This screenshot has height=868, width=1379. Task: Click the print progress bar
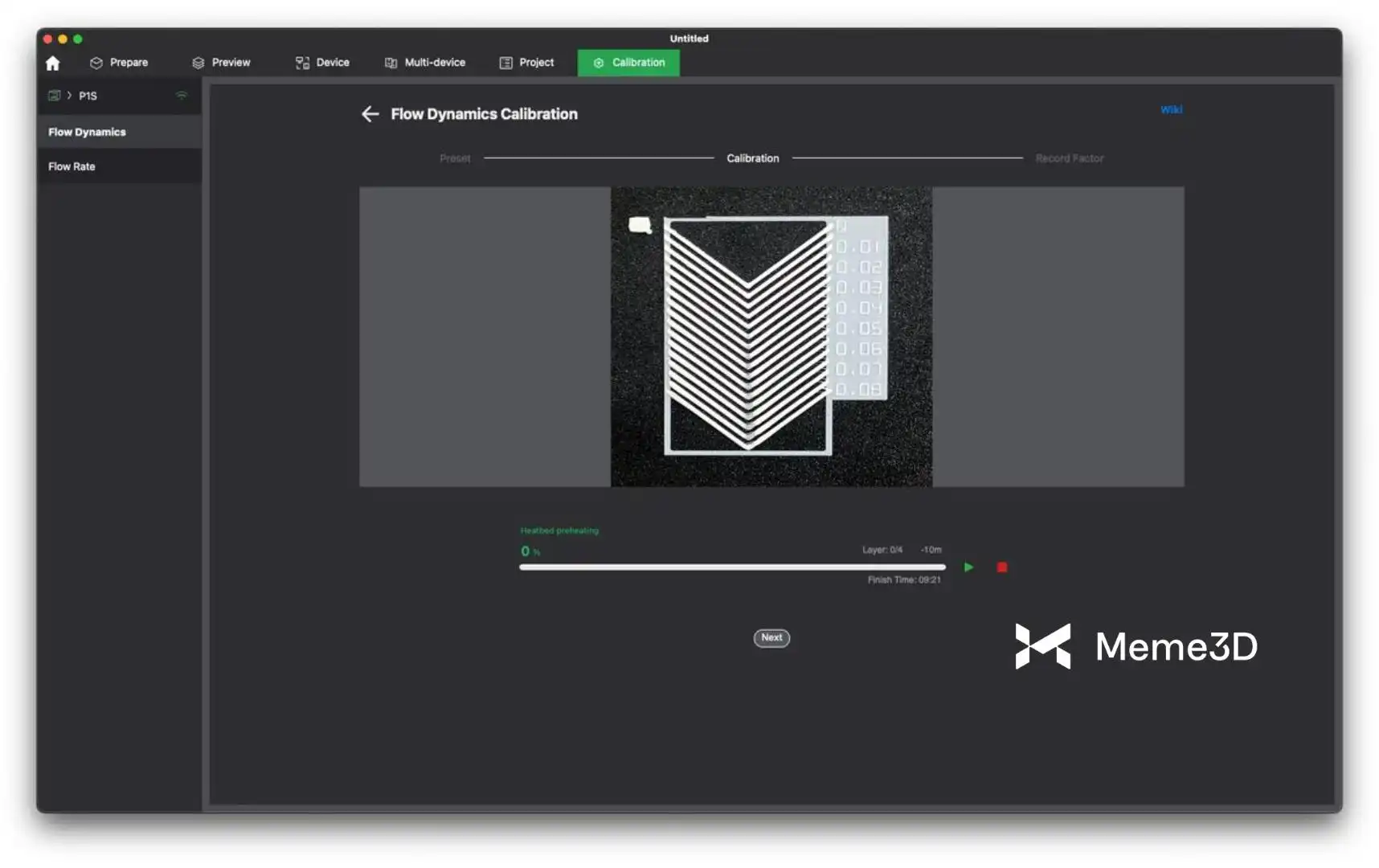tap(731, 567)
